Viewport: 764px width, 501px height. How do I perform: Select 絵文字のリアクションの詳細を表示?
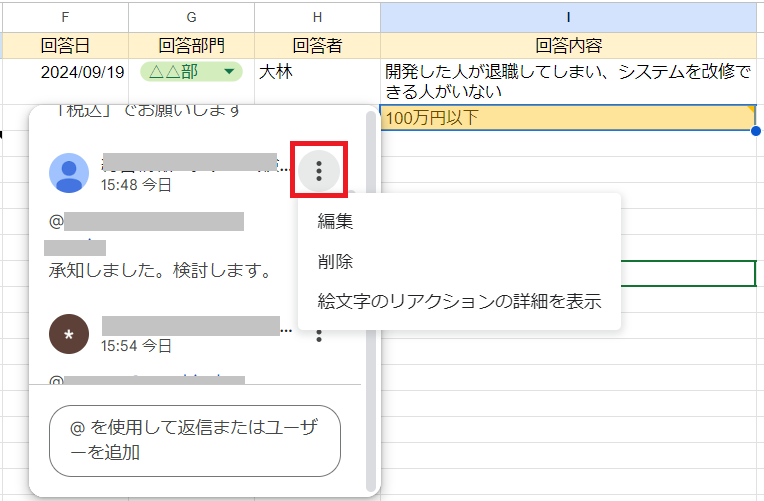(459, 301)
